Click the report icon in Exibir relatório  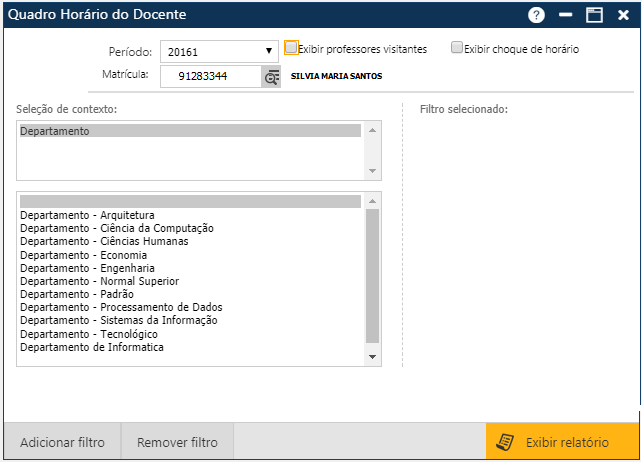505,442
